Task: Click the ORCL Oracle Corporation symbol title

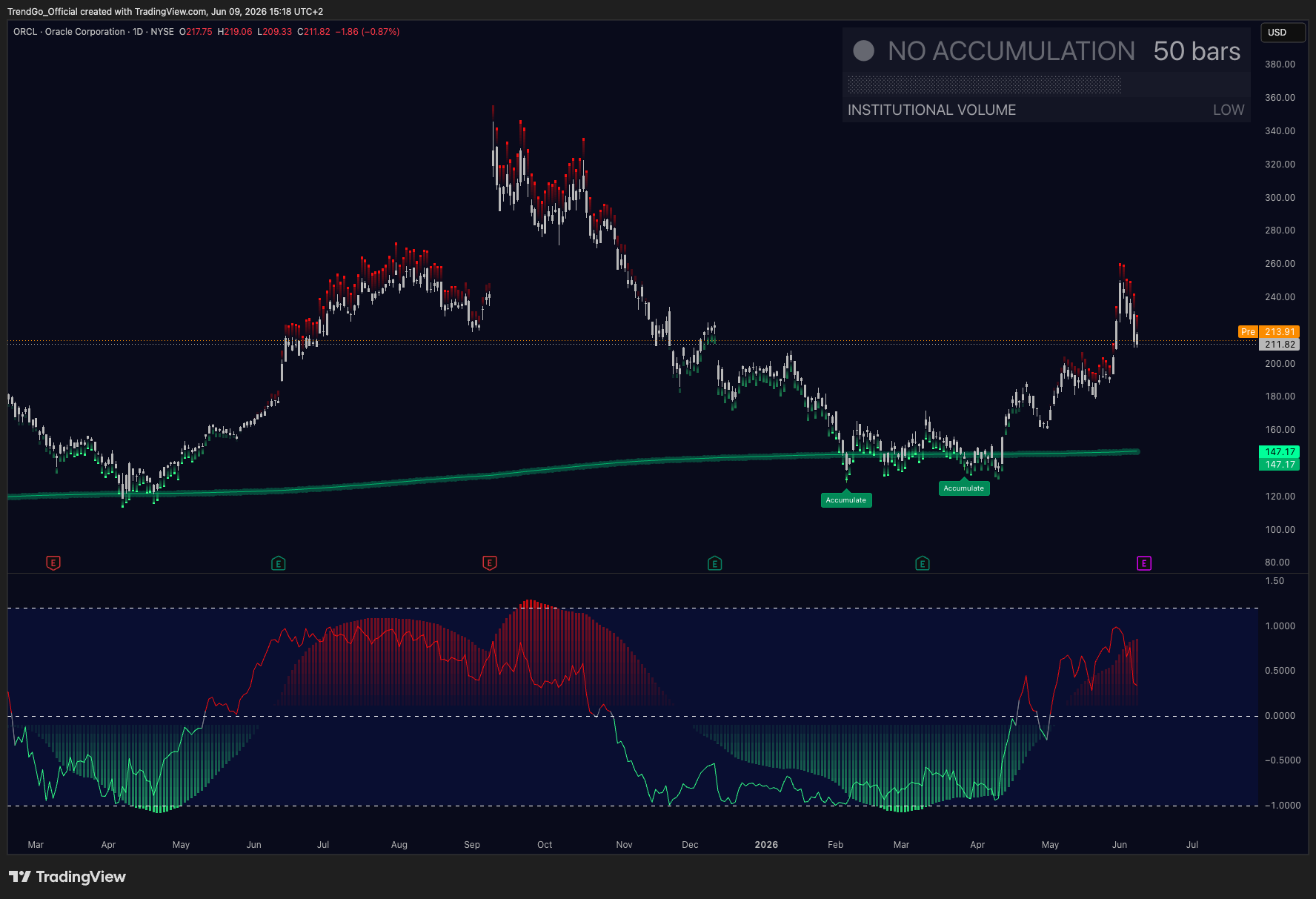Action: pyautogui.click(x=70, y=32)
